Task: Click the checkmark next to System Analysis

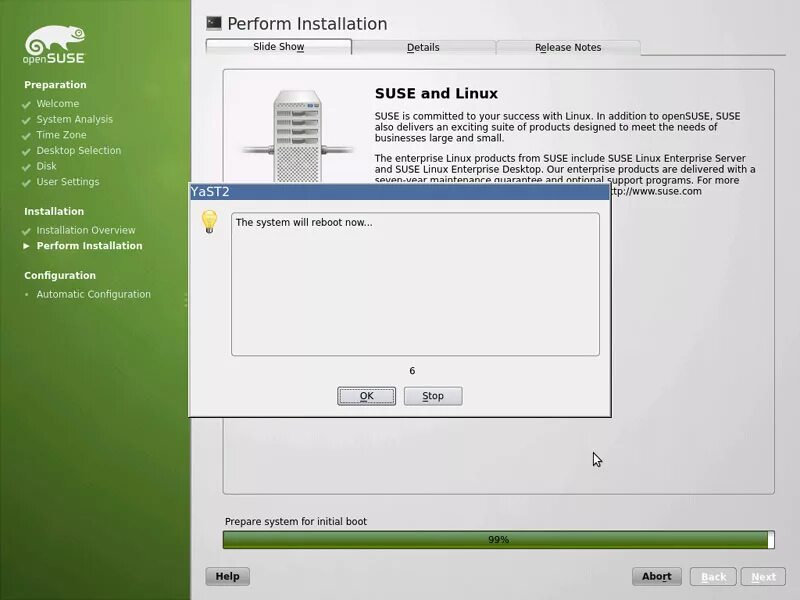Action: [x=27, y=120]
